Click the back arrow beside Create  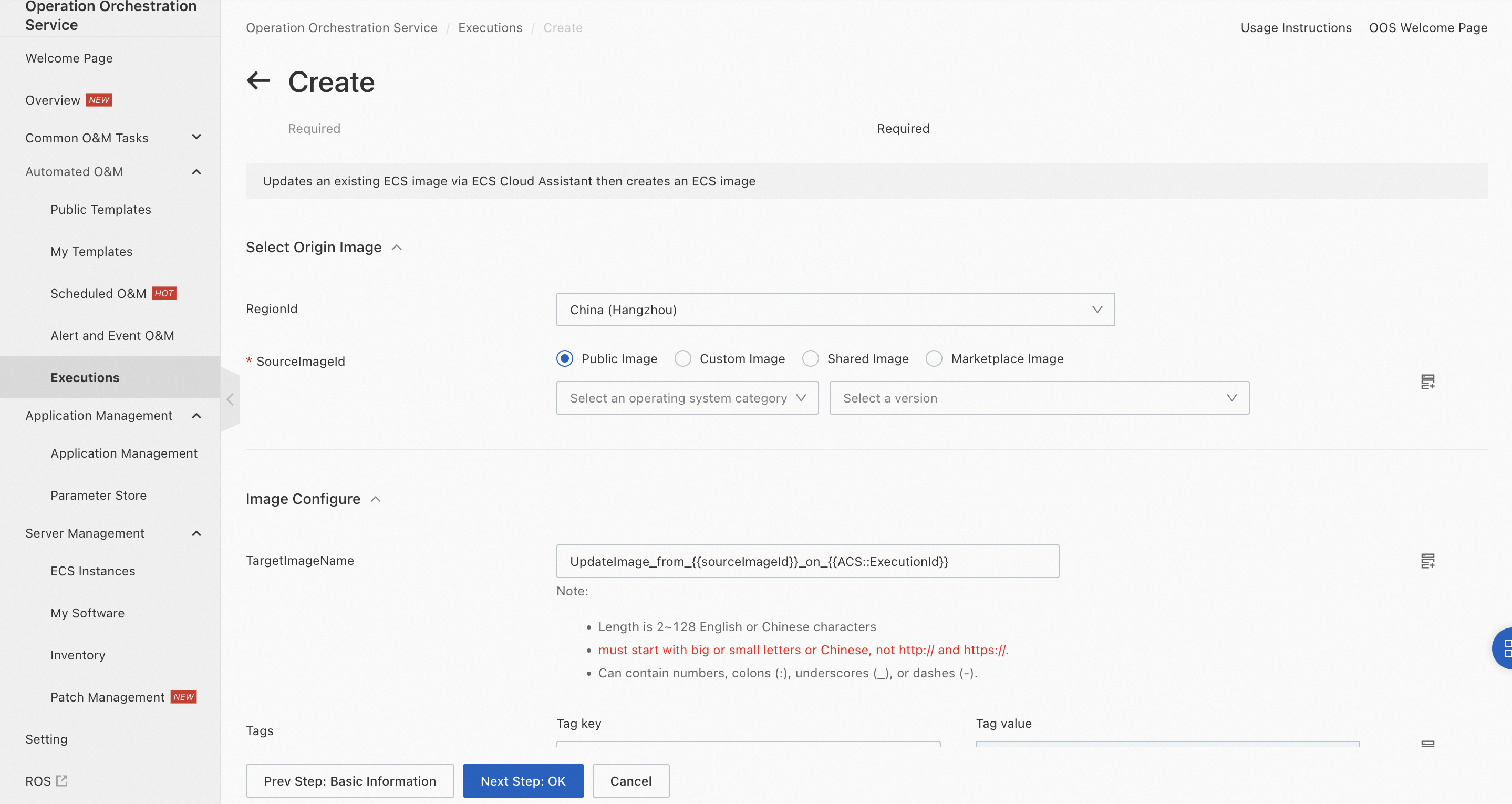pyautogui.click(x=258, y=81)
